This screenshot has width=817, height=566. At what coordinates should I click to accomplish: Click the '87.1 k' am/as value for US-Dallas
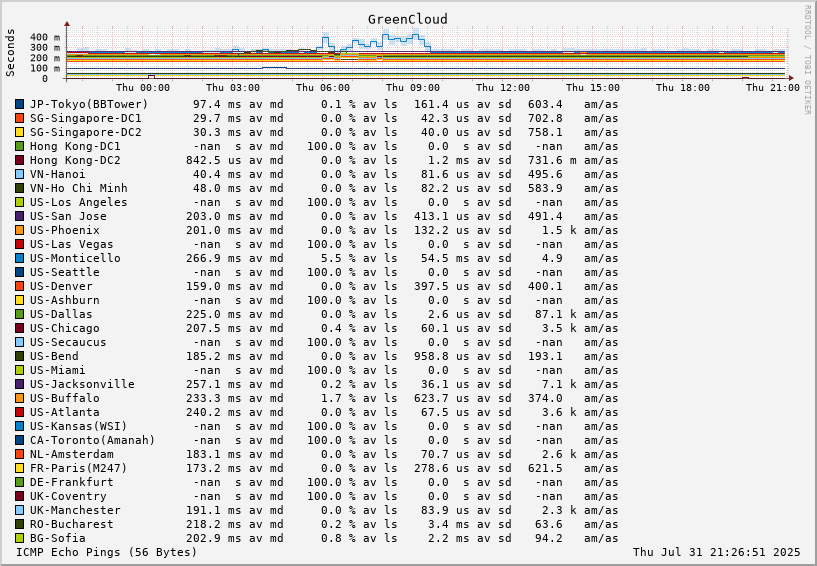tap(555, 314)
